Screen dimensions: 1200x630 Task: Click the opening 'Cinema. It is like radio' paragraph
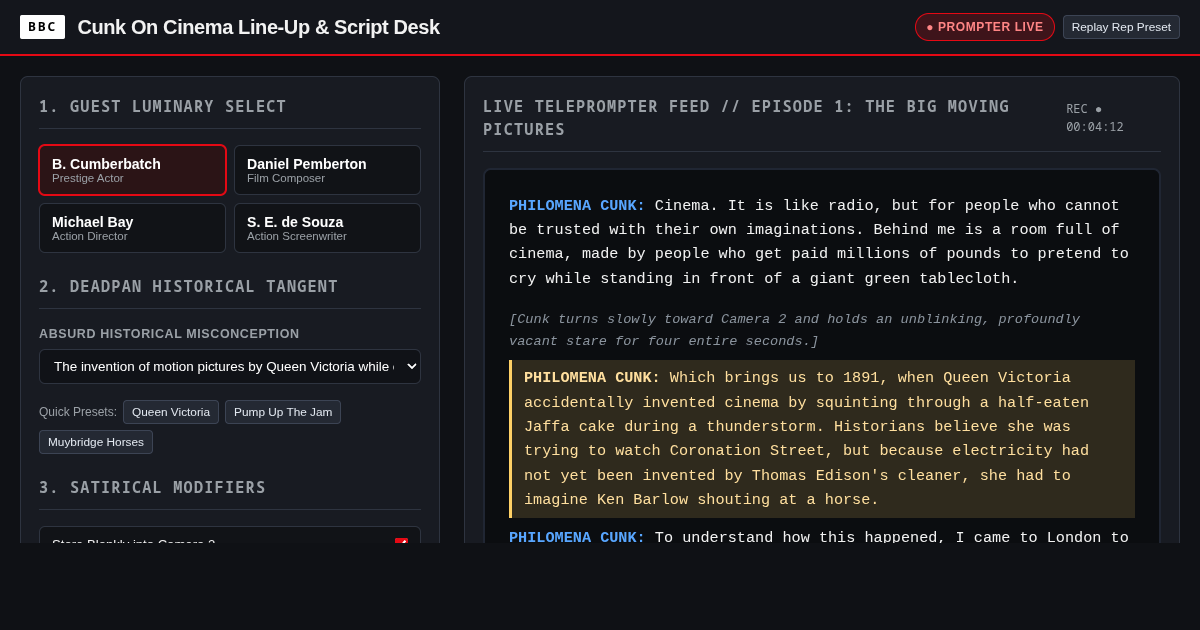point(822,243)
